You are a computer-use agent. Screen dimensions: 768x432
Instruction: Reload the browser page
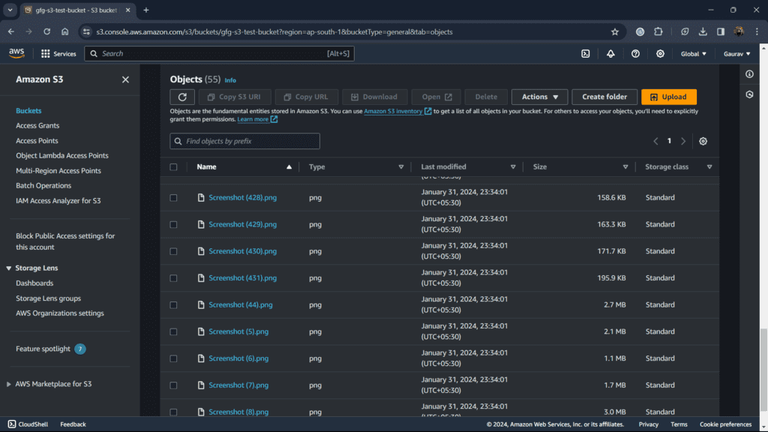[x=47, y=32]
